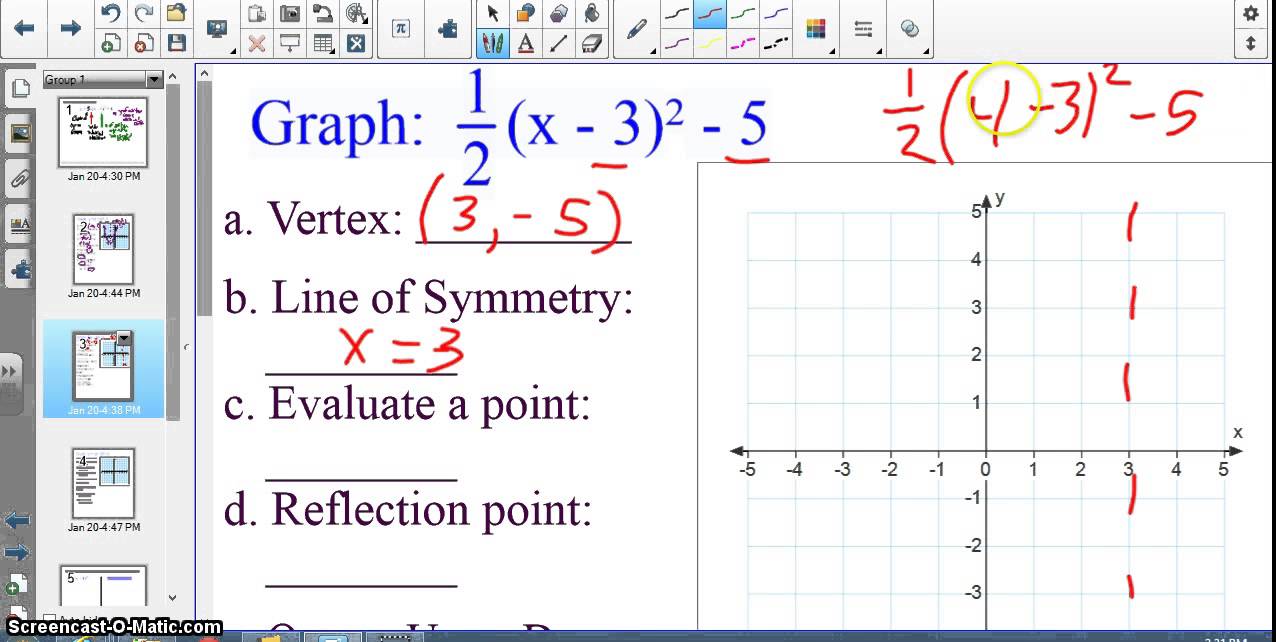
Task: Select page 4 thumbnail Jan 20-4:47 PM
Action: pyautogui.click(x=103, y=483)
